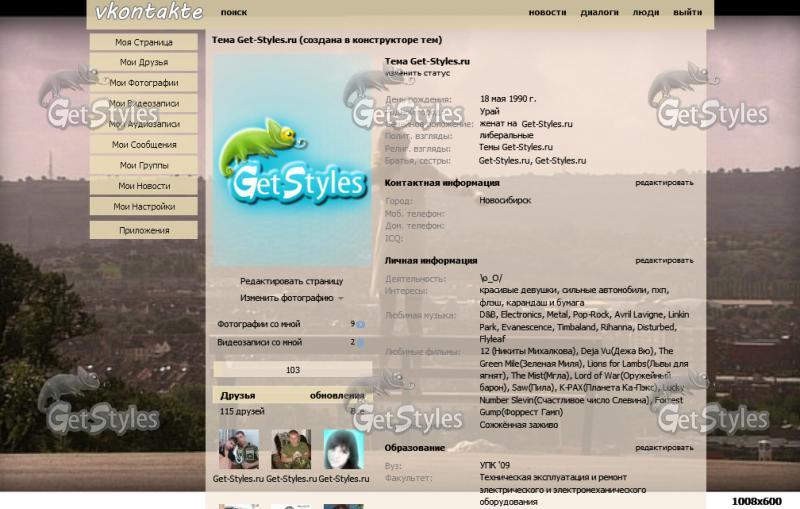Open the third friend's dark-haired avatar

[343, 449]
